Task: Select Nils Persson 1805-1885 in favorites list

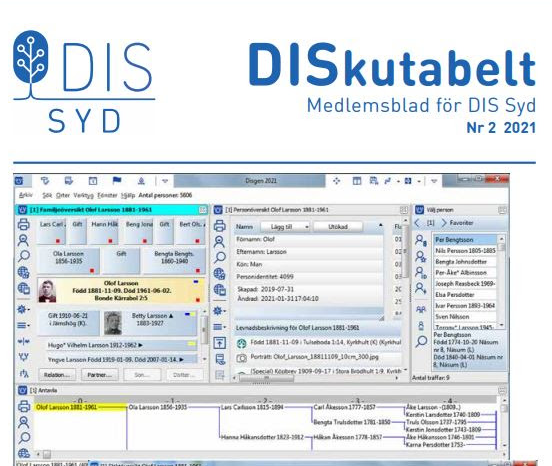Action: [465, 251]
